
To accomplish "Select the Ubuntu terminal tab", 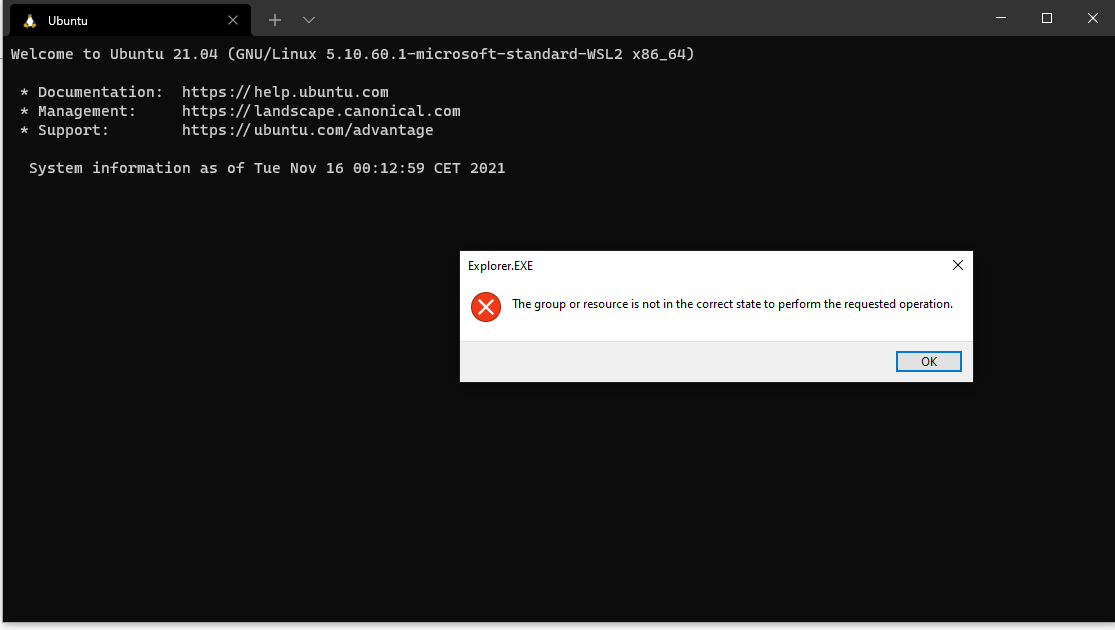I will pos(130,20).
